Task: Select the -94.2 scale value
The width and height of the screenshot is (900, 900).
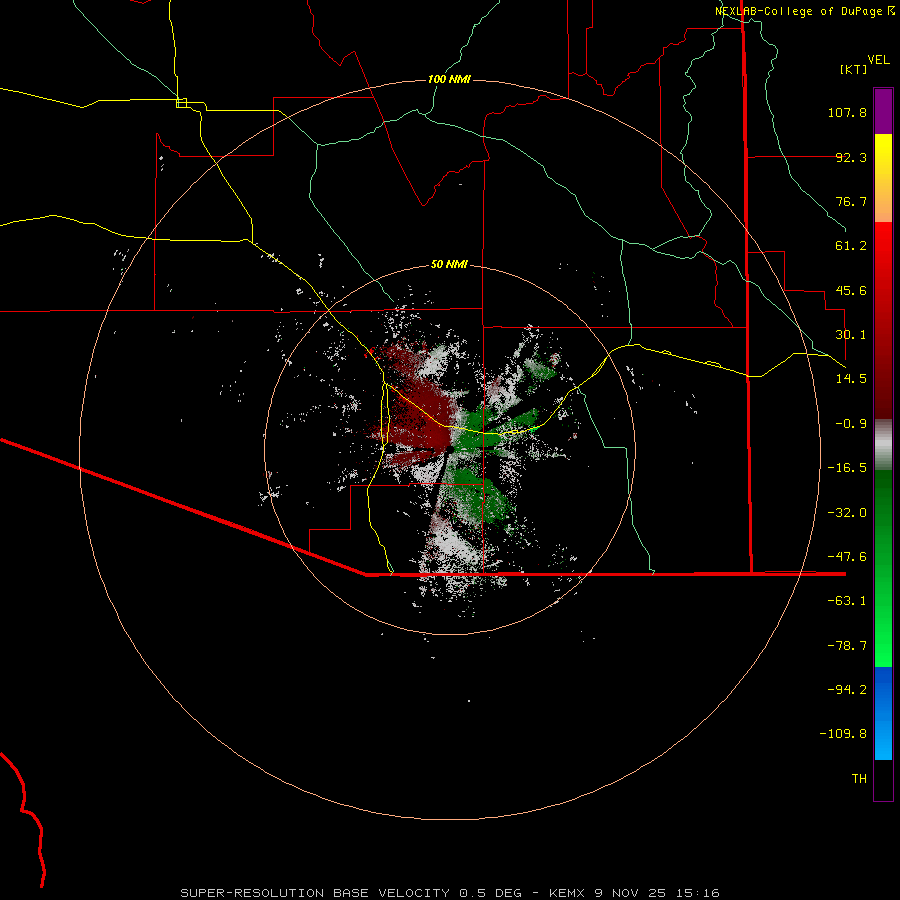Action: coord(847,690)
